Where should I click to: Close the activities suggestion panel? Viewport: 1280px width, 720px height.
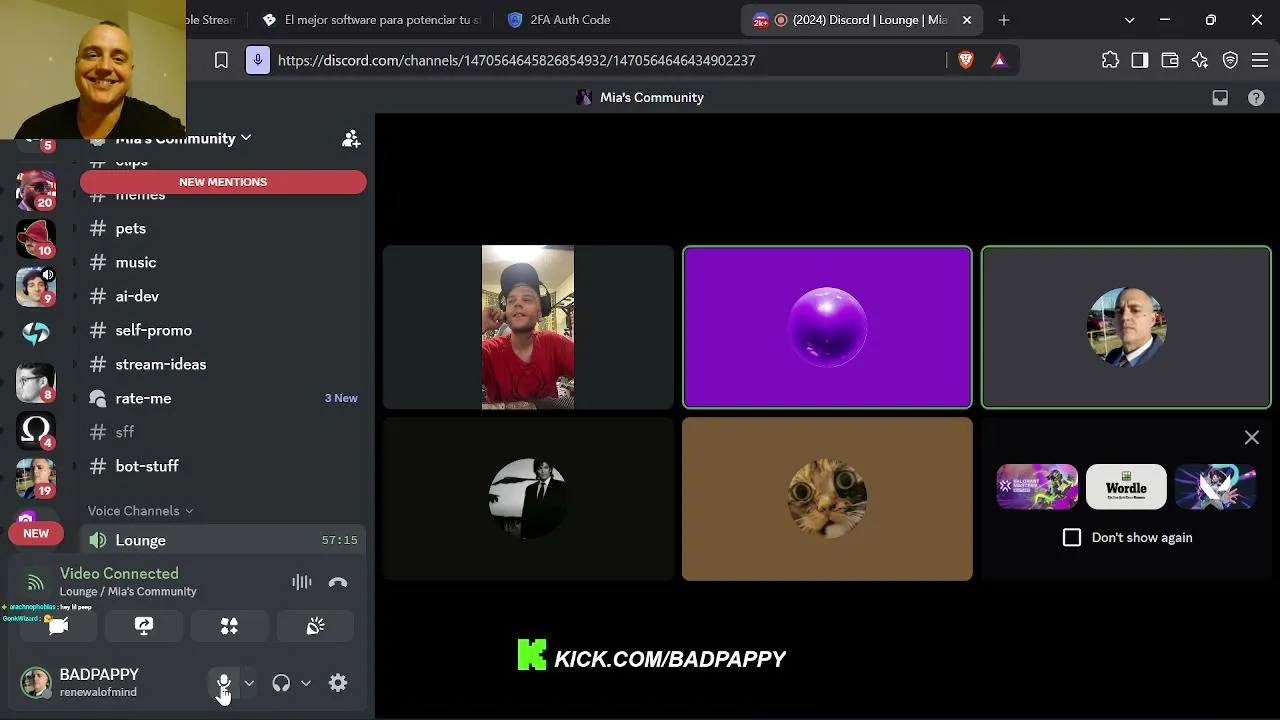1252,437
